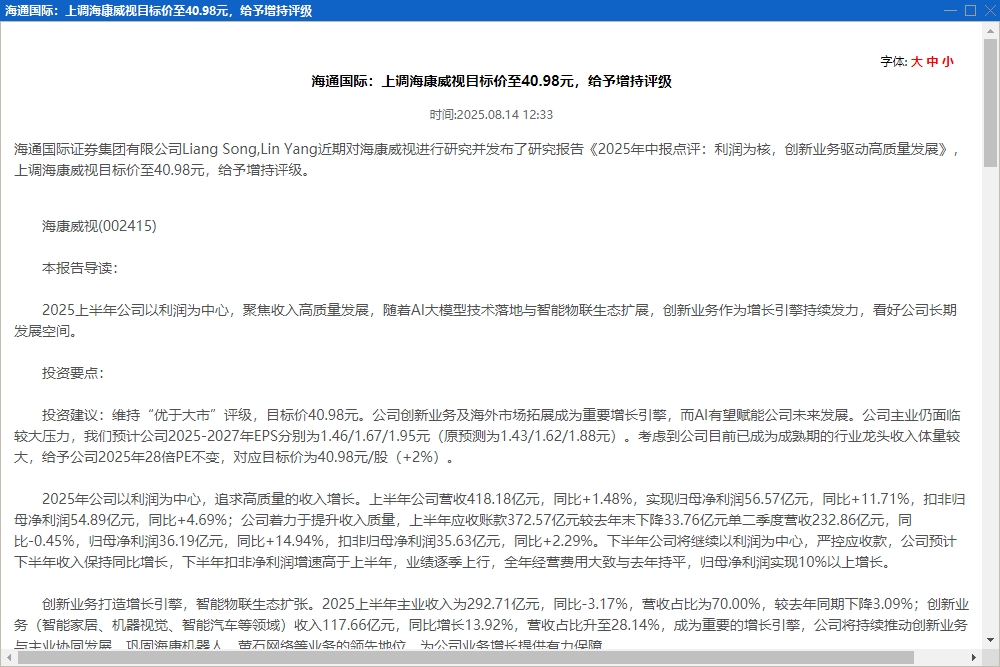
Task: Click the 字体: label
Action: 893,62
